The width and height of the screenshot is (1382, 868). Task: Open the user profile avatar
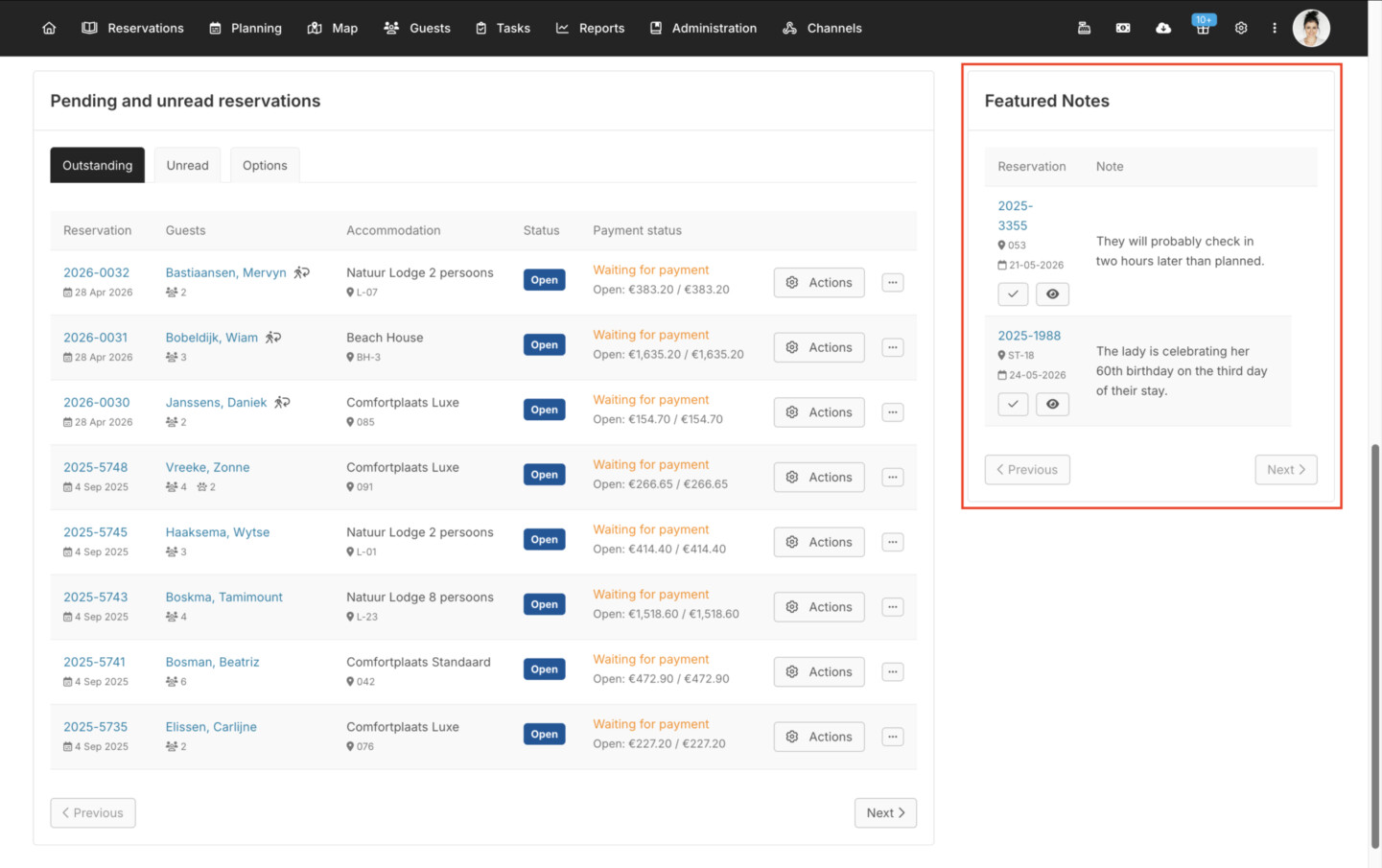1311,28
